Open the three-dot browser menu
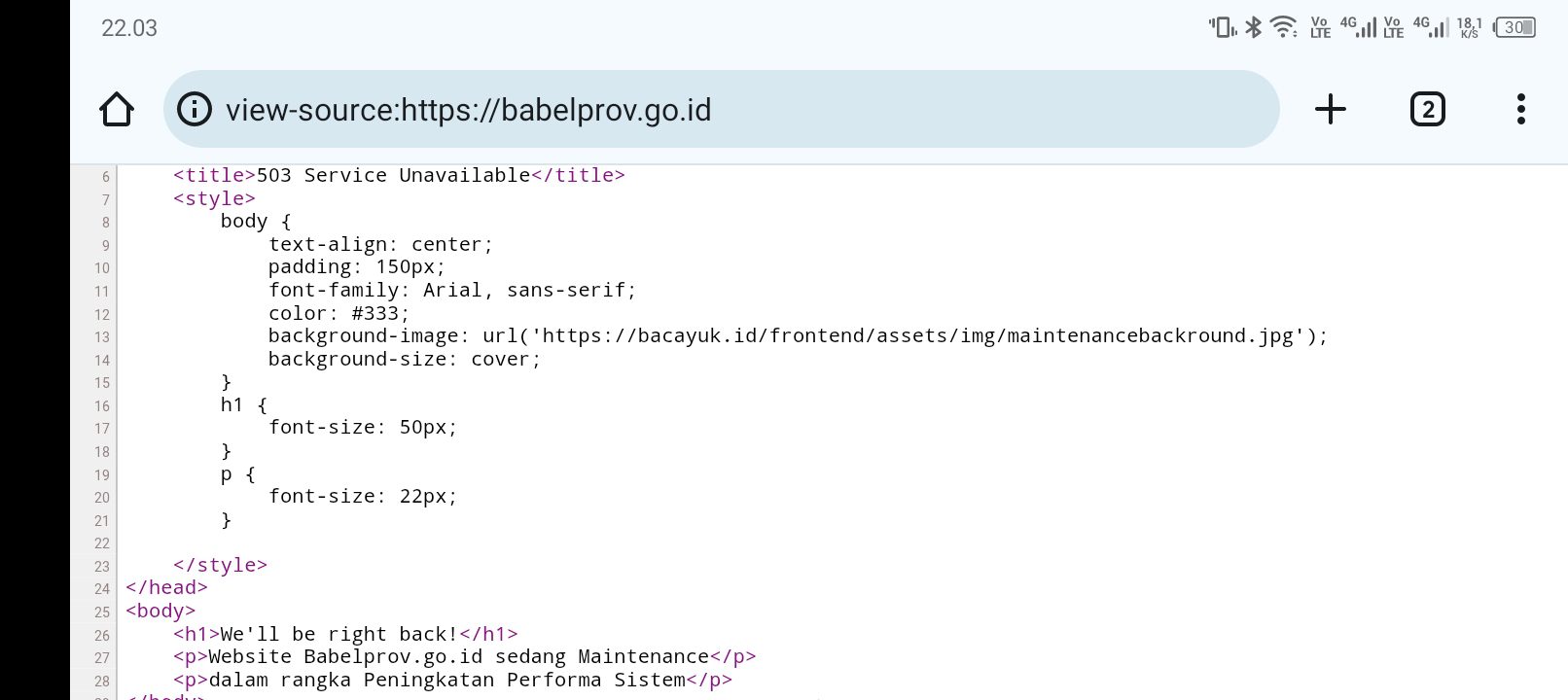1568x700 pixels. (x=1520, y=109)
